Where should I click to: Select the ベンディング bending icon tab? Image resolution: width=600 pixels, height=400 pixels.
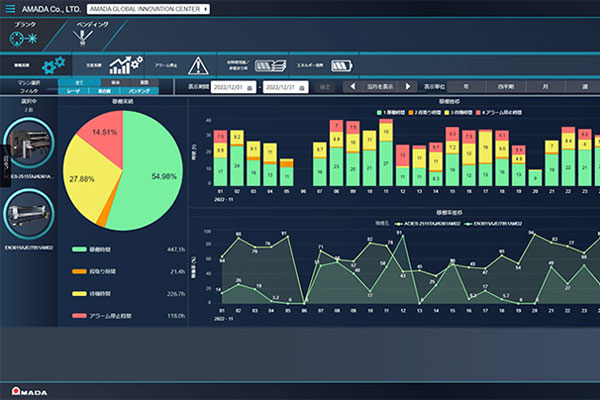(x=88, y=34)
